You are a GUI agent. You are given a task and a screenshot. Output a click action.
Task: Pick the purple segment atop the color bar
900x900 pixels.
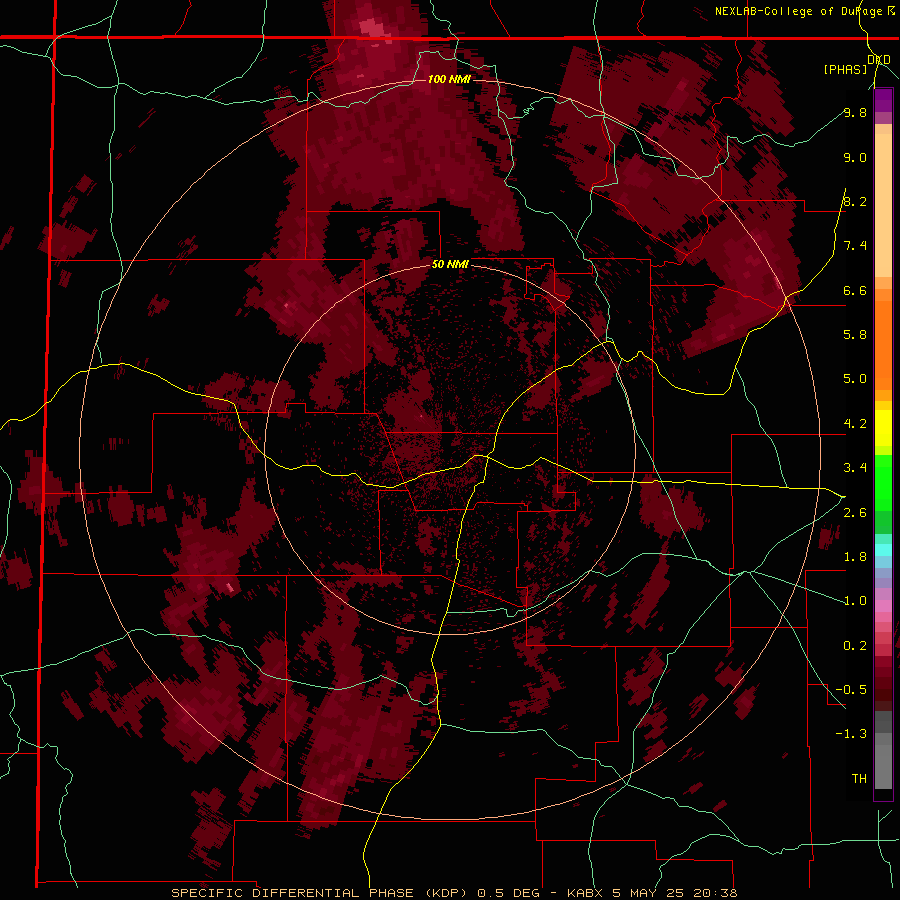(x=883, y=100)
